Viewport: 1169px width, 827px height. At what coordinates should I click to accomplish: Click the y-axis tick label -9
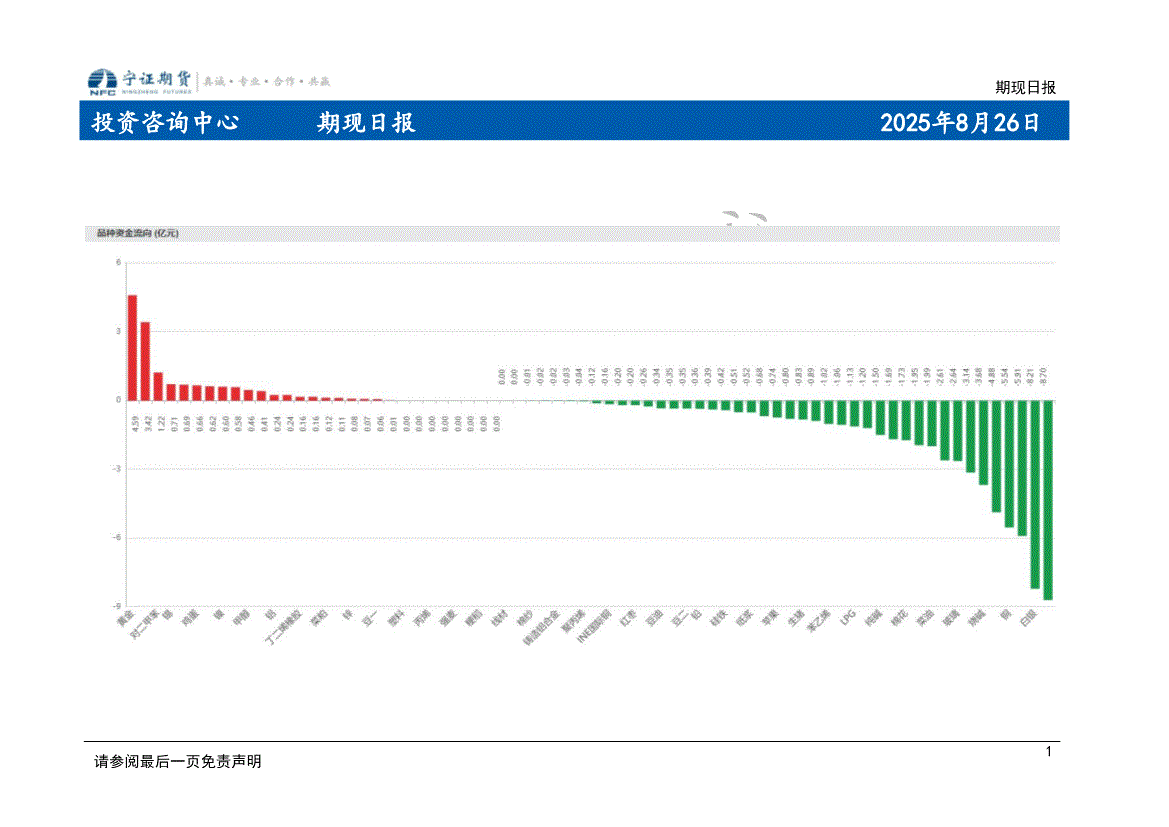[x=117, y=606]
